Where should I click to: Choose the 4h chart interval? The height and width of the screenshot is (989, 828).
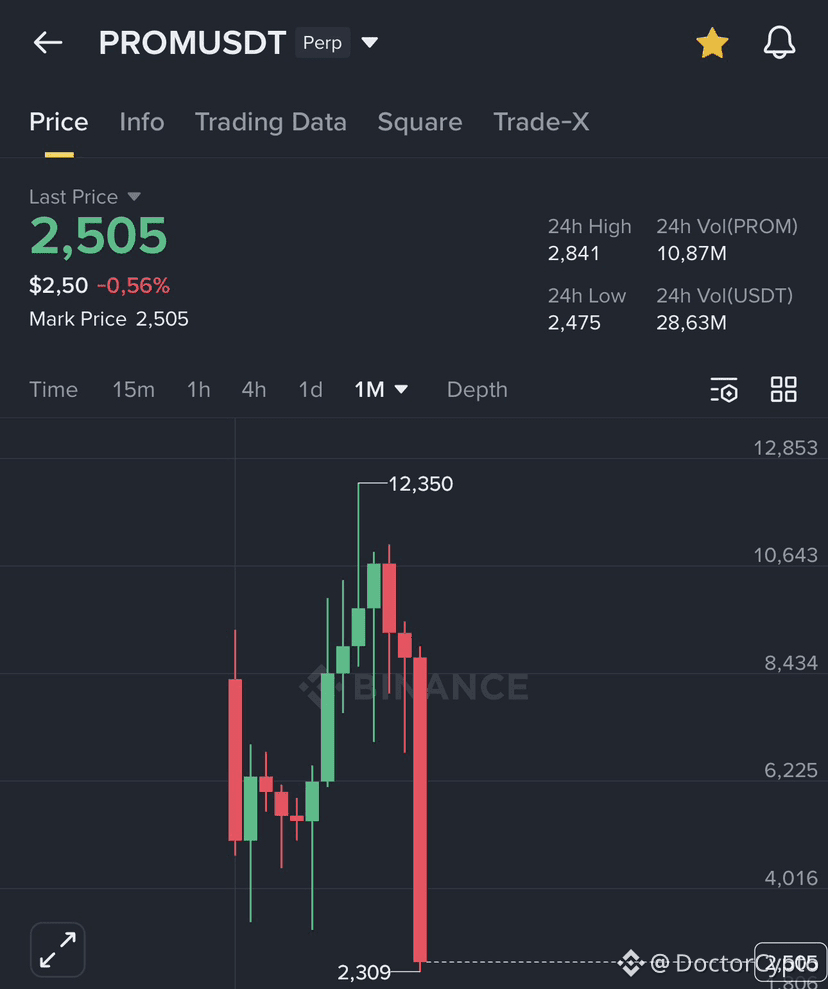[x=253, y=390]
